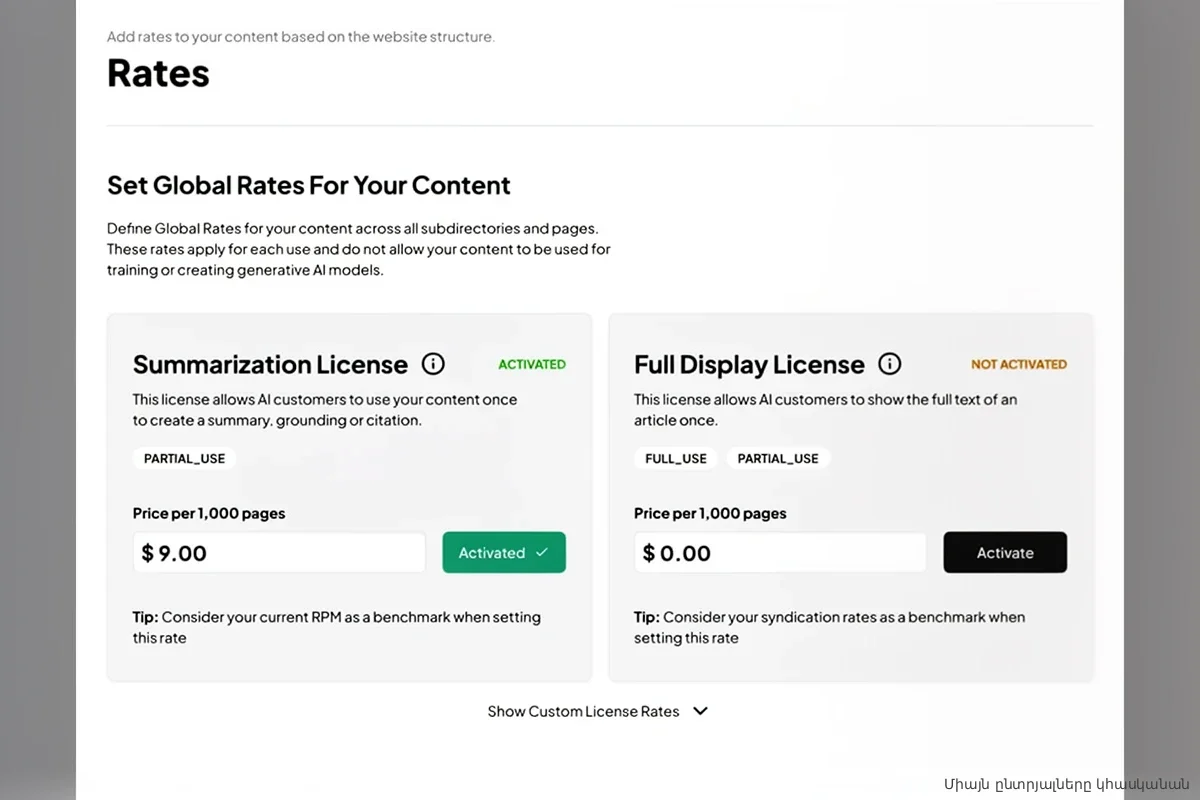This screenshot has width=1200, height=800.
Task: Click the orange NOT ACTIVATED status label
Action: coord(1018,365)
